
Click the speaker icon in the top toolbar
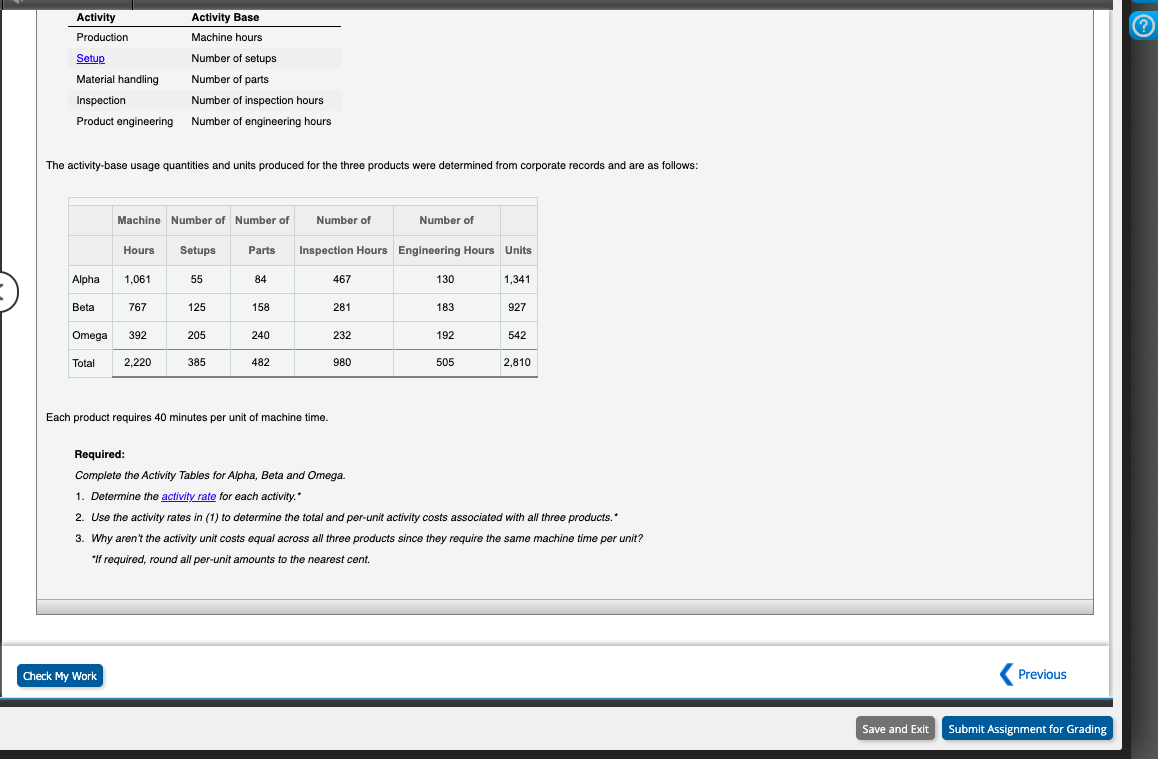pos(17,3)
